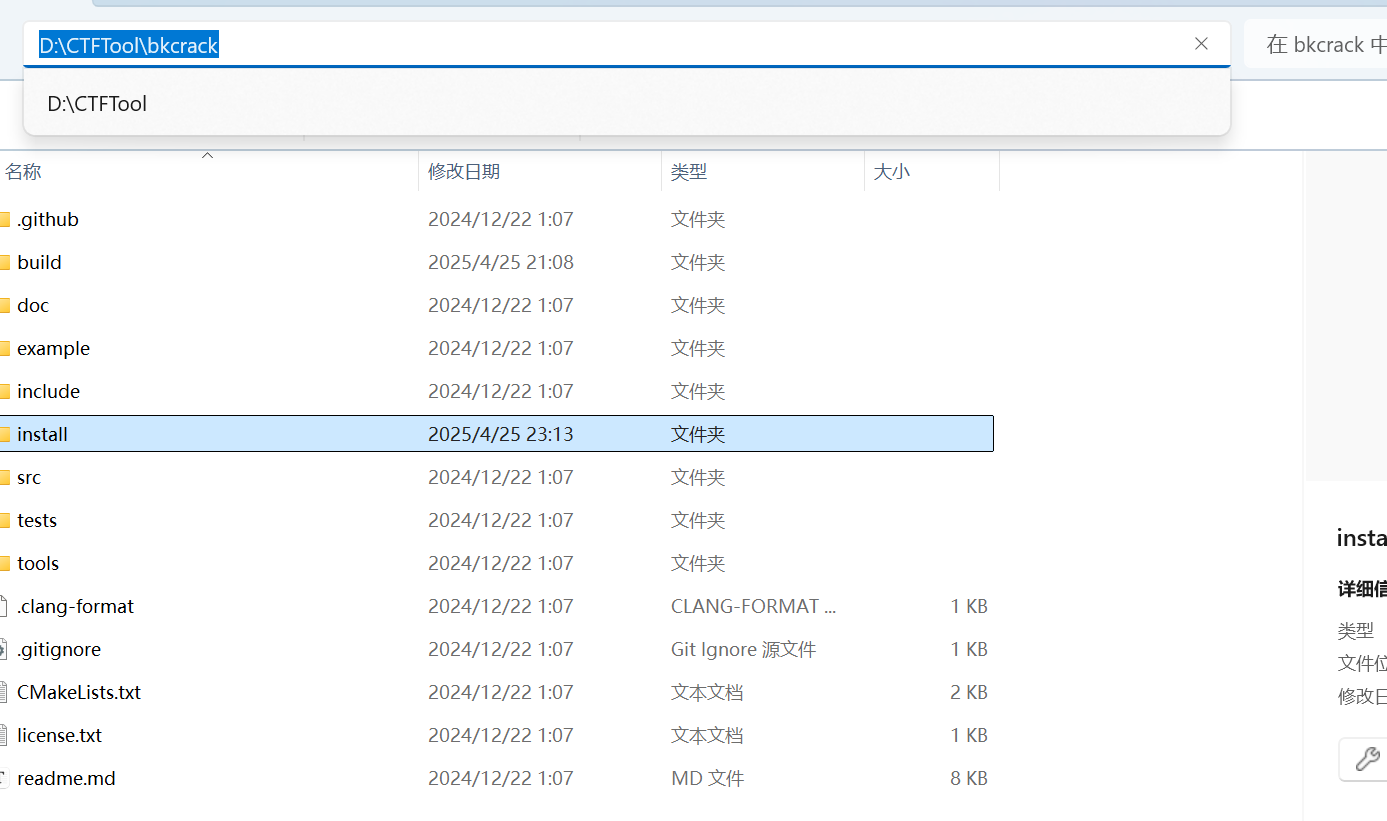Click inside the bkcrack search box
Viewport: 1387px width, 821px height.
click(x=1330, y=44)
